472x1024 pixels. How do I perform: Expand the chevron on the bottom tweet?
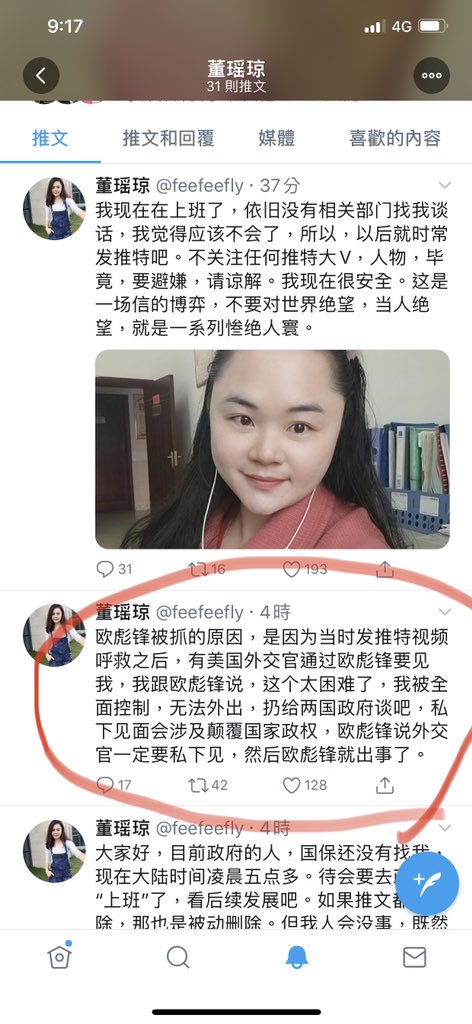[445, 828]
